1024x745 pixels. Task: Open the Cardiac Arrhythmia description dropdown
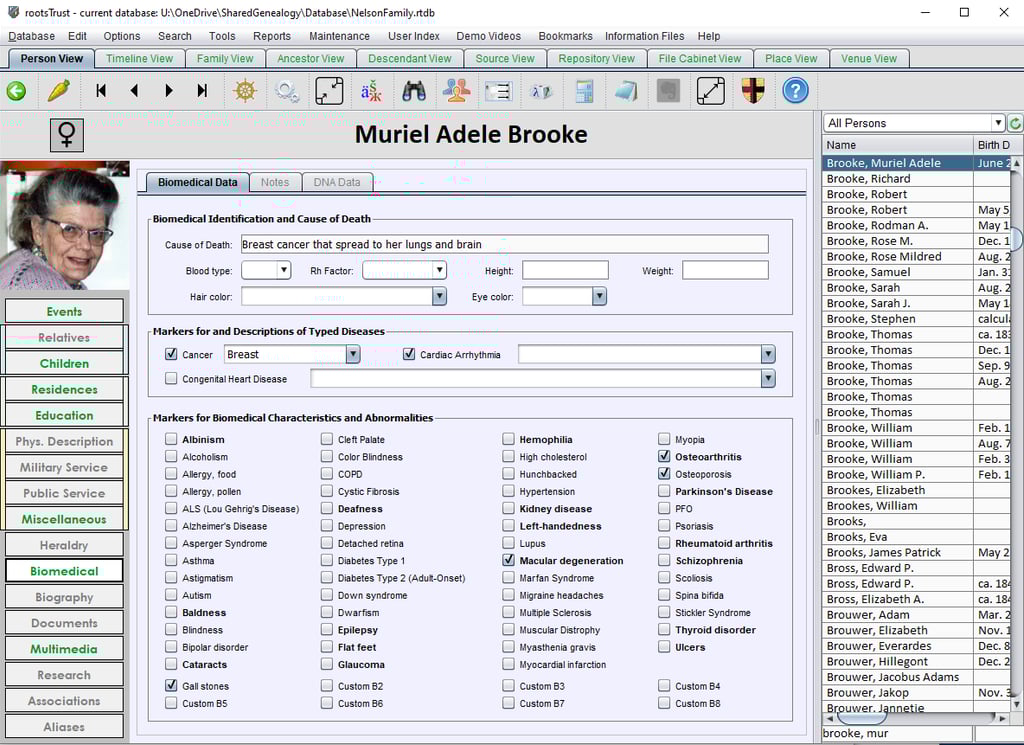coord(768,354)
